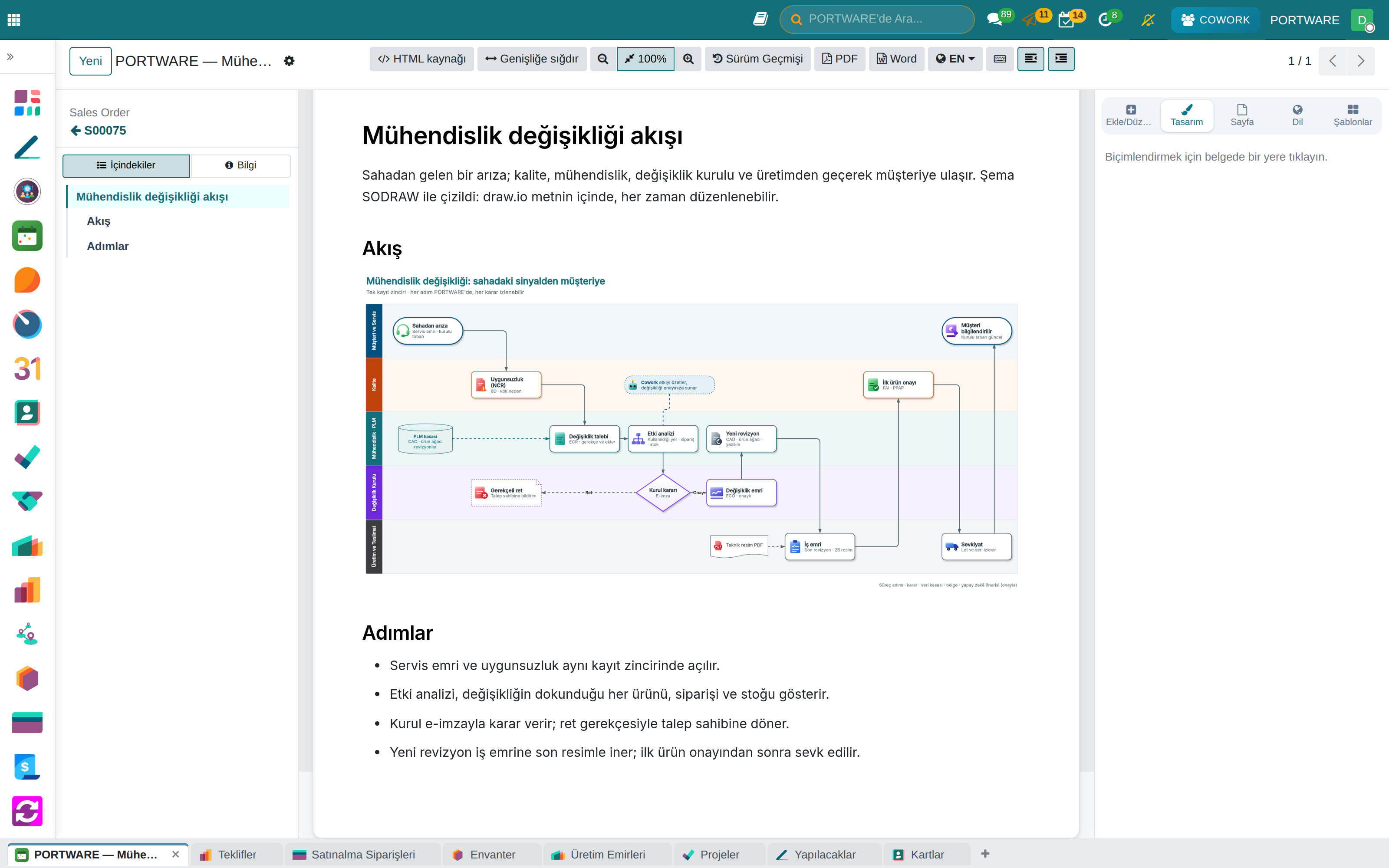1389x868 pixels.
Task: Open the pink sync app icon
Action: 27,811
